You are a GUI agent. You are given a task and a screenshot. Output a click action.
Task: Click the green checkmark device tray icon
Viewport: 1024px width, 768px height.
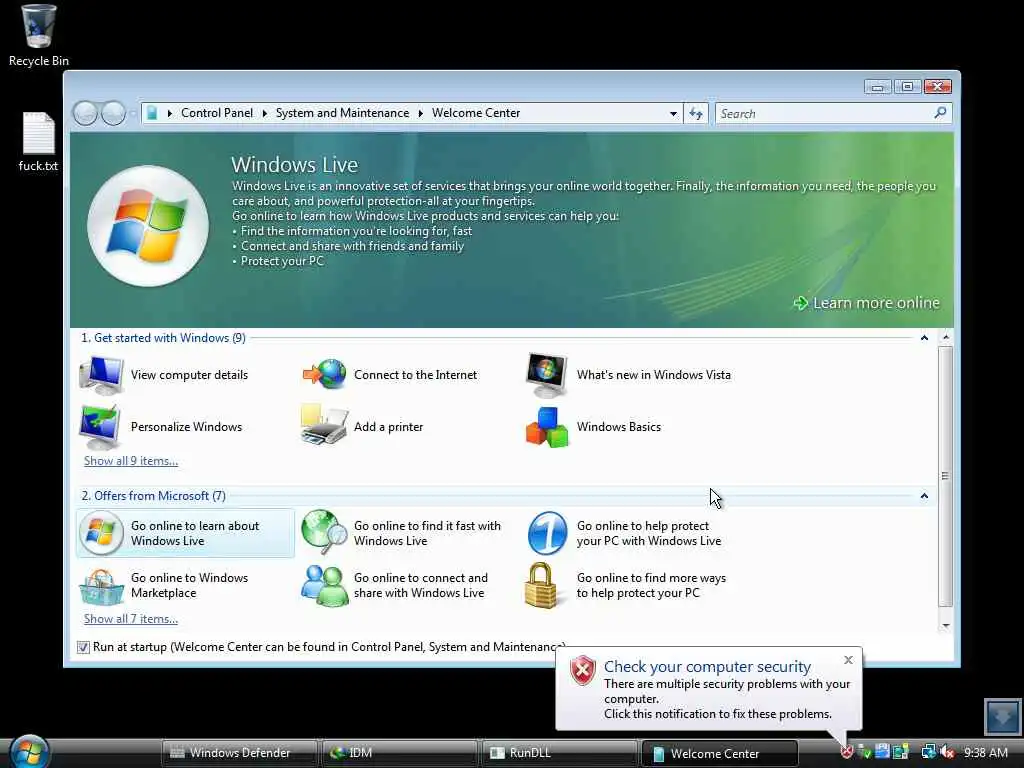coord(865,752)
